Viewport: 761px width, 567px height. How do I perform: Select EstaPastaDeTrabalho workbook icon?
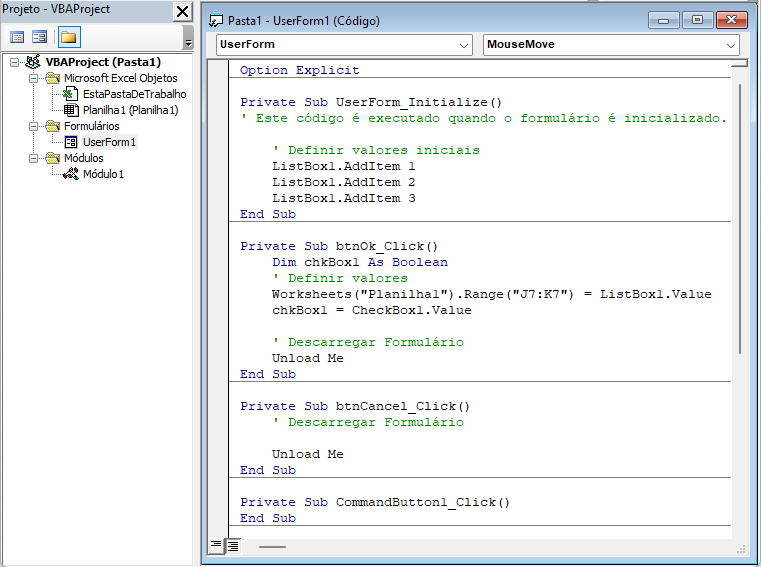click(71, 94)
